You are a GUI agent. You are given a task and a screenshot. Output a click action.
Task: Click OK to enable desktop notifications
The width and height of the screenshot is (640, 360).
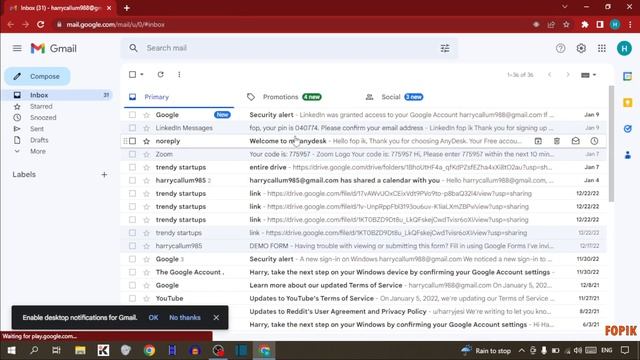[x=153, y=318]
